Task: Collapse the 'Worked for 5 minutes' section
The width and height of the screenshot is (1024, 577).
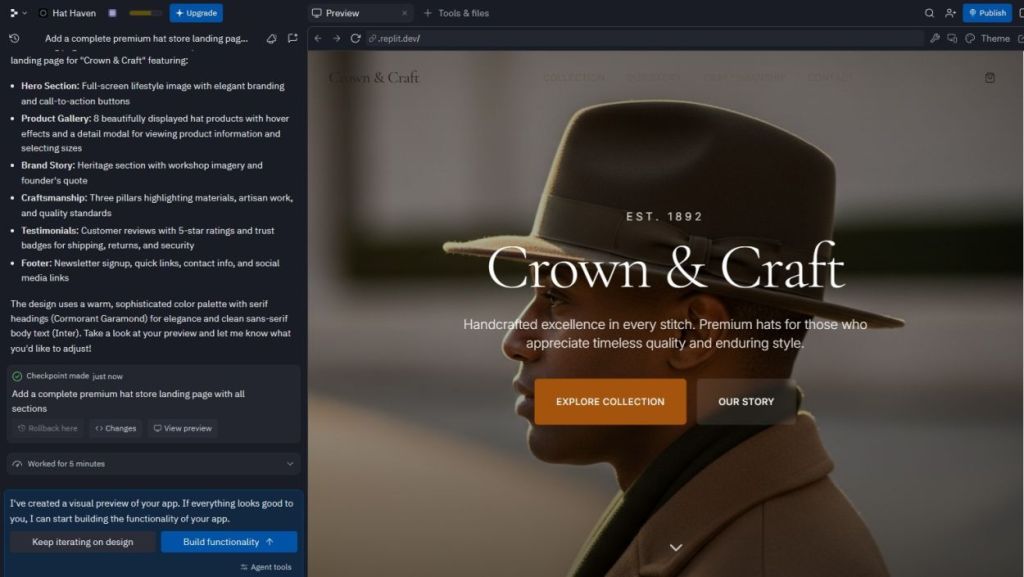Action: click(290, 463)
